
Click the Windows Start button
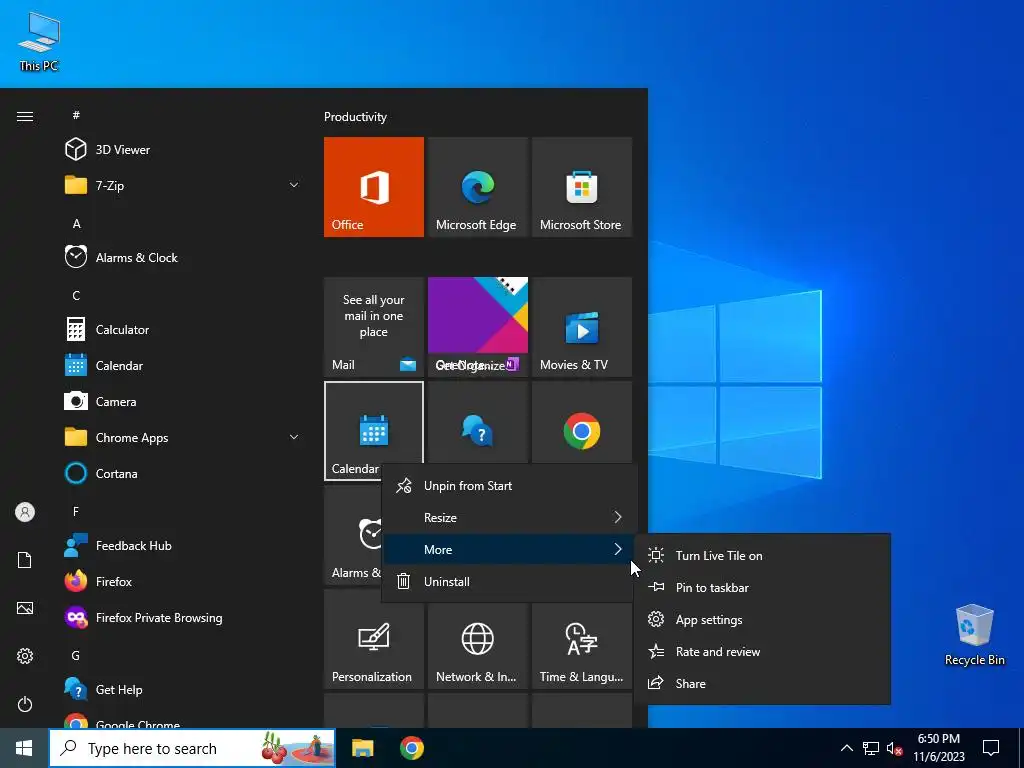[24, 748]
